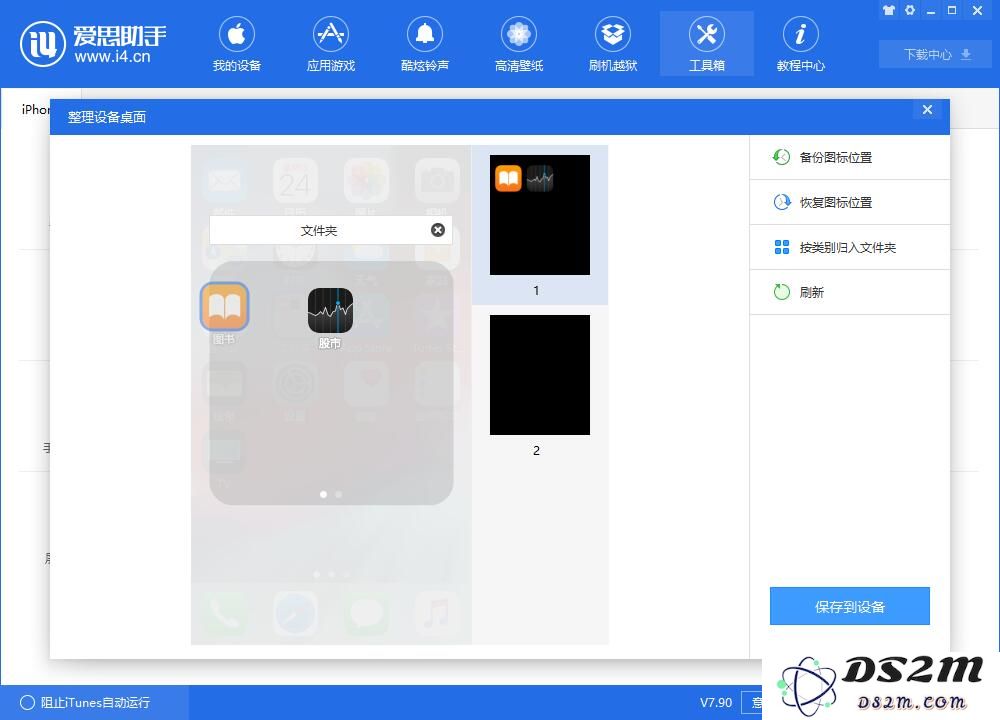This screenshot has height=720, width=1000.
Task: Close the 整理设备桌面 dialog
Action: tap(927, 110)
